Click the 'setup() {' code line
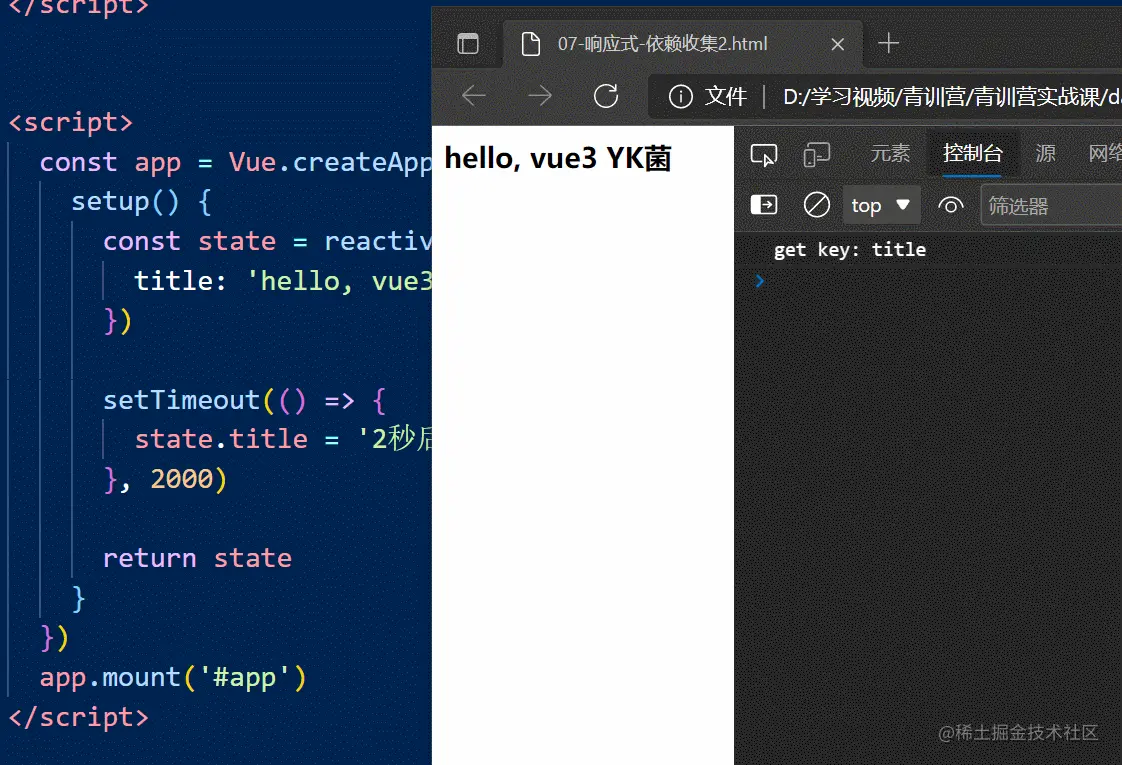This screenshot has width=1122, height=765. (x=142, y=202)
